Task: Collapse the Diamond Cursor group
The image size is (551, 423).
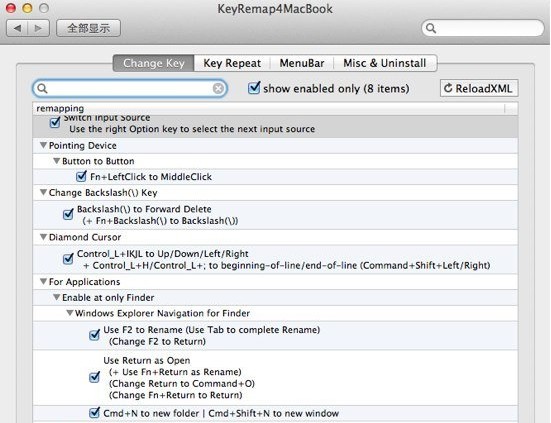Action: coord(43,237)
